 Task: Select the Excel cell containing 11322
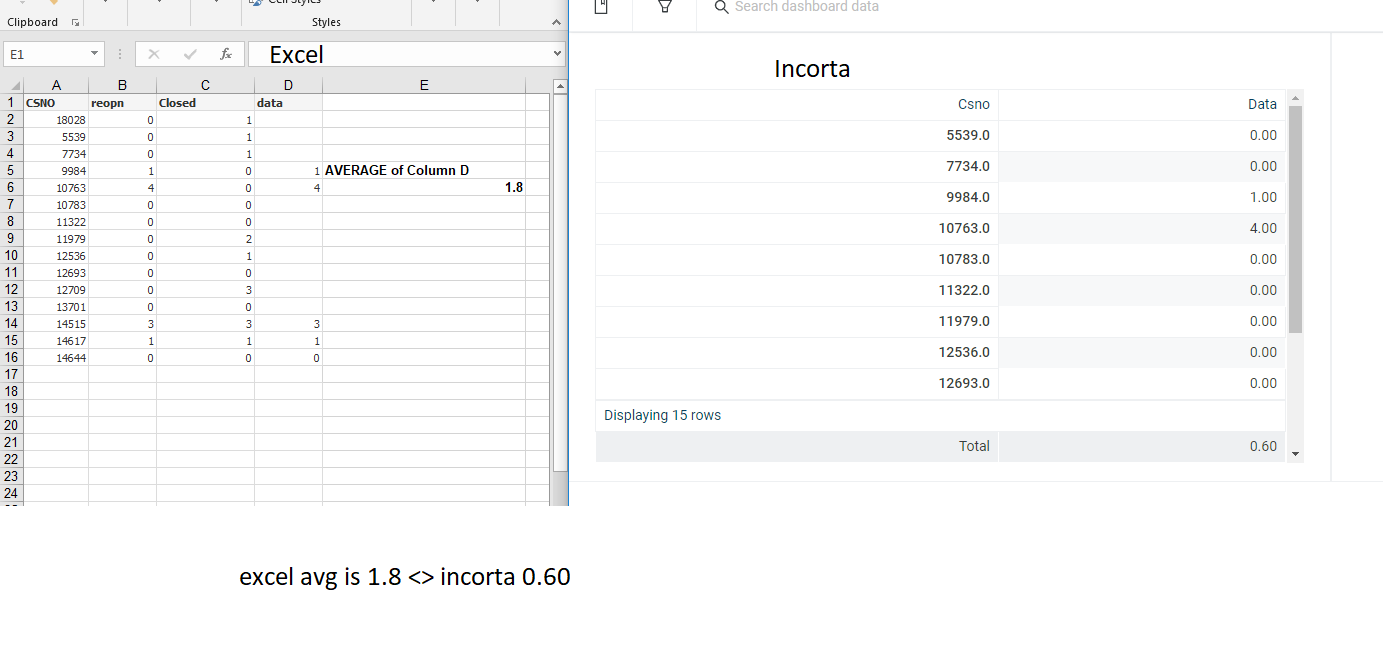[x=56, y=221]
